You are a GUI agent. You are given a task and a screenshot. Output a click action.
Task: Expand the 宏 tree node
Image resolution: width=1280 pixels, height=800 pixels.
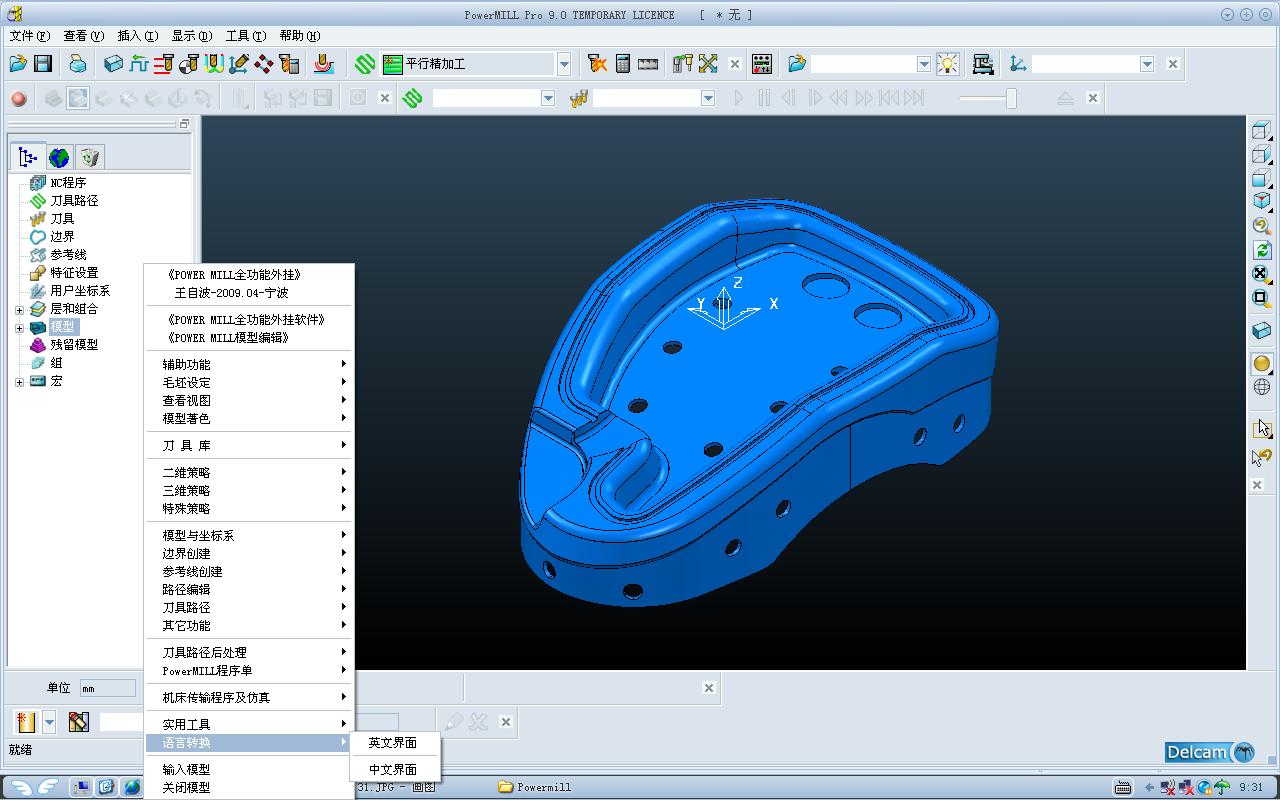coord(19,382)
